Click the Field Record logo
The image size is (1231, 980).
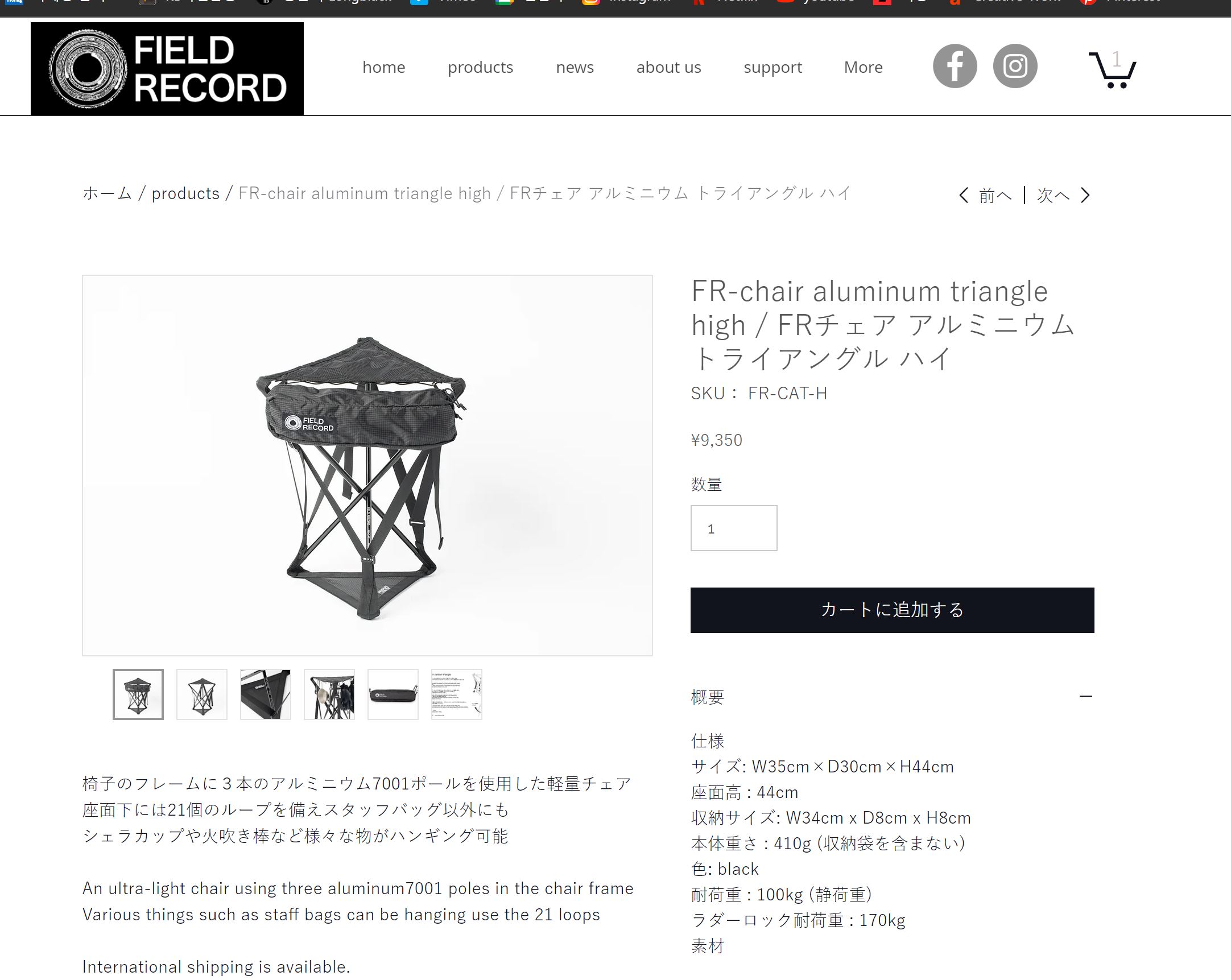click(x=167, y=68)
